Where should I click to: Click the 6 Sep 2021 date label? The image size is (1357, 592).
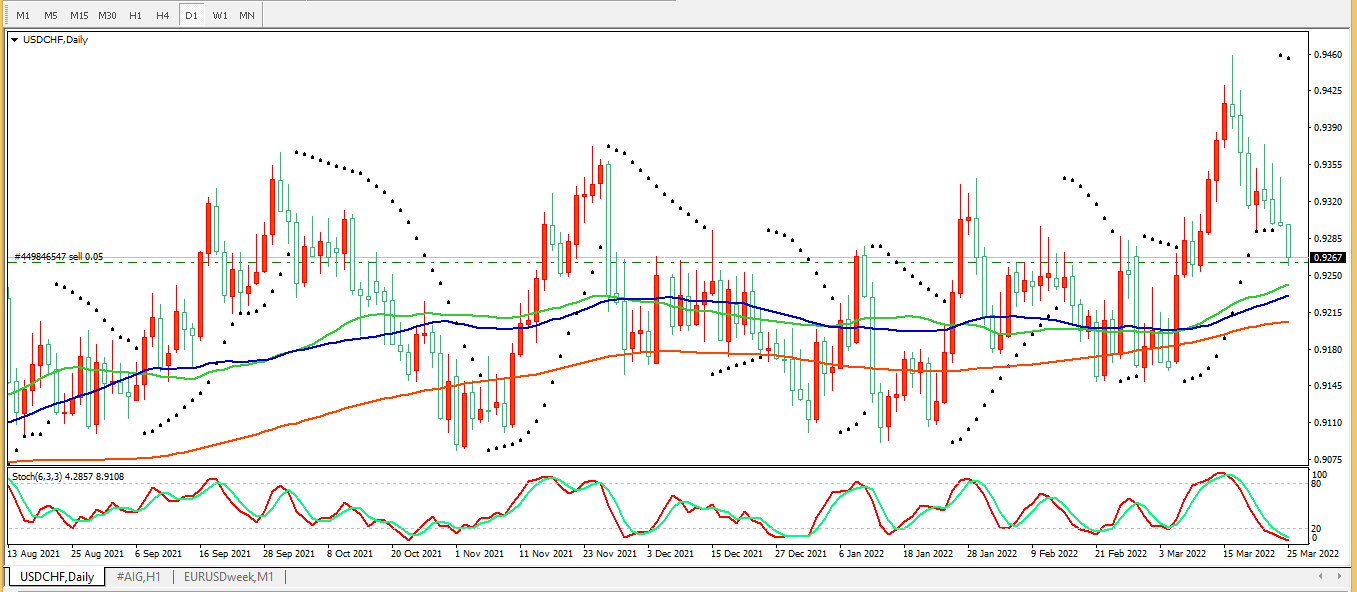pos(159,552)
